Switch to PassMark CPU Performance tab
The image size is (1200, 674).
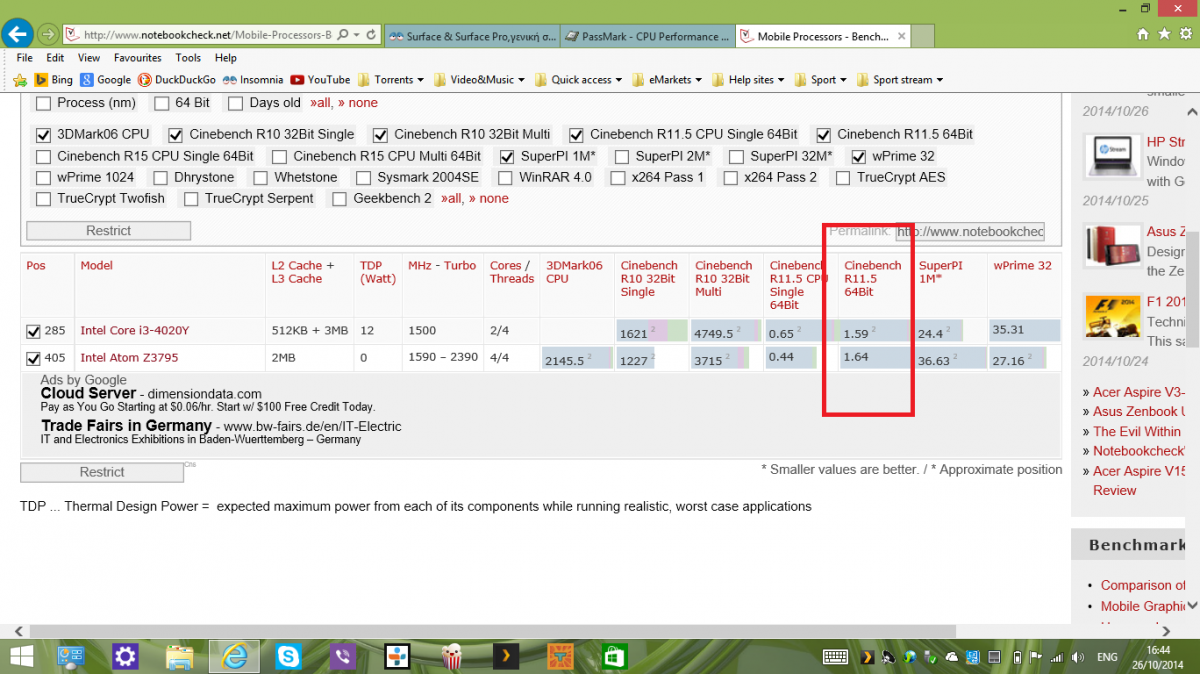[646, 36]
